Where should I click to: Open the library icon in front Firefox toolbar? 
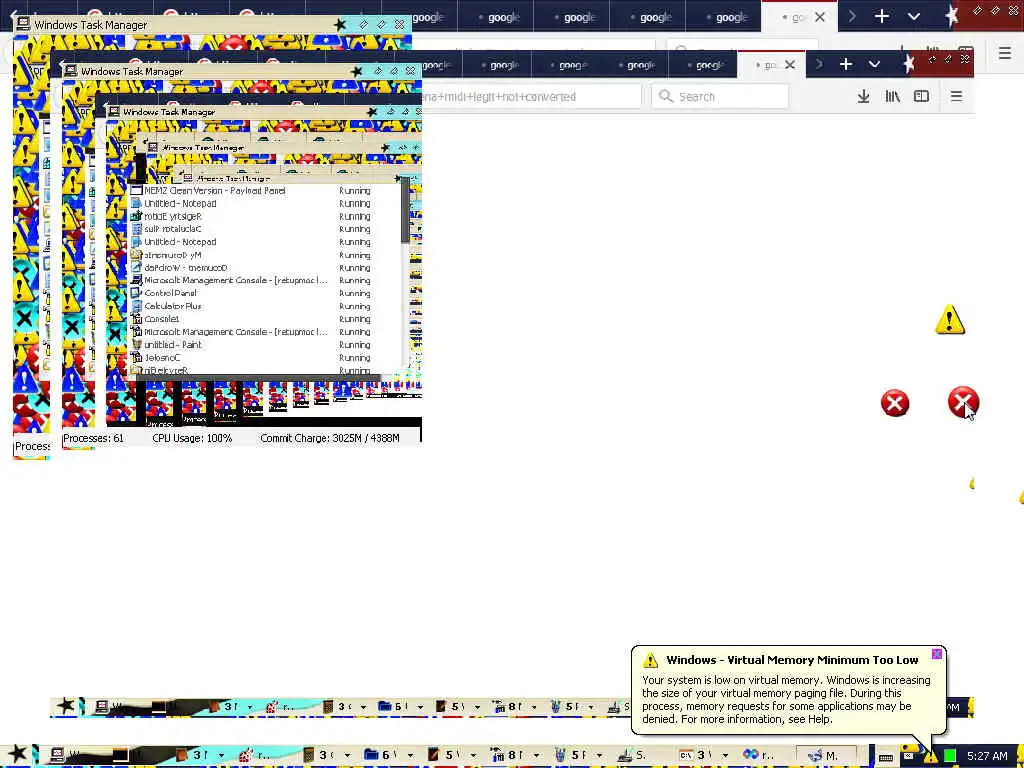892,97
